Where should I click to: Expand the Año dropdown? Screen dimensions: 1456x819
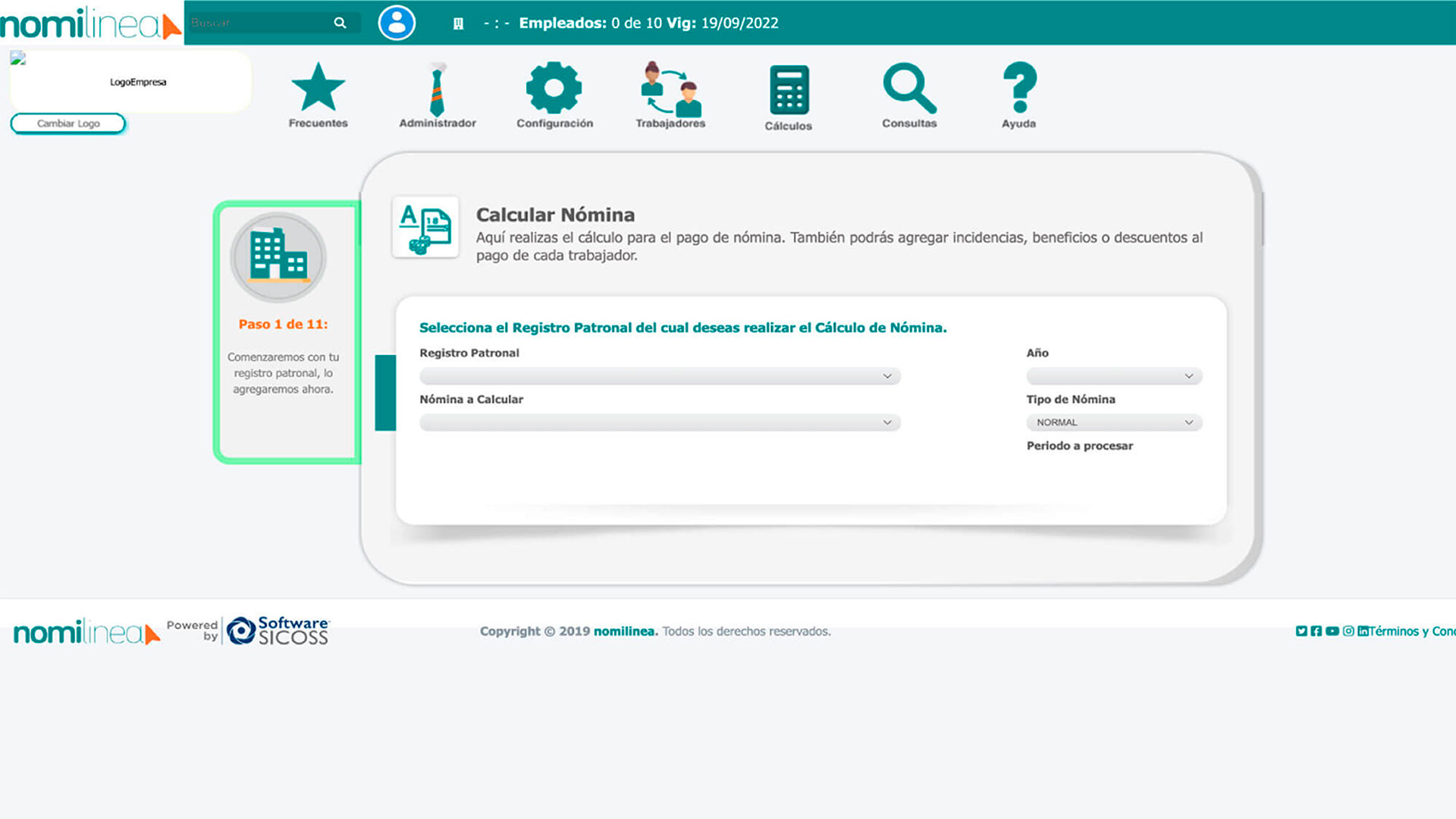(1113, 376)
